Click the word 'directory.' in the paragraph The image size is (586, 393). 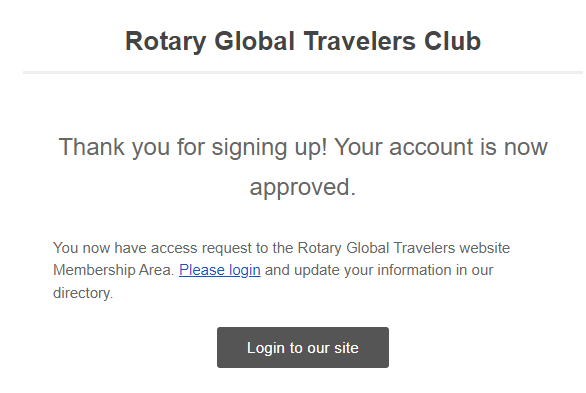(x=83, y=293)
